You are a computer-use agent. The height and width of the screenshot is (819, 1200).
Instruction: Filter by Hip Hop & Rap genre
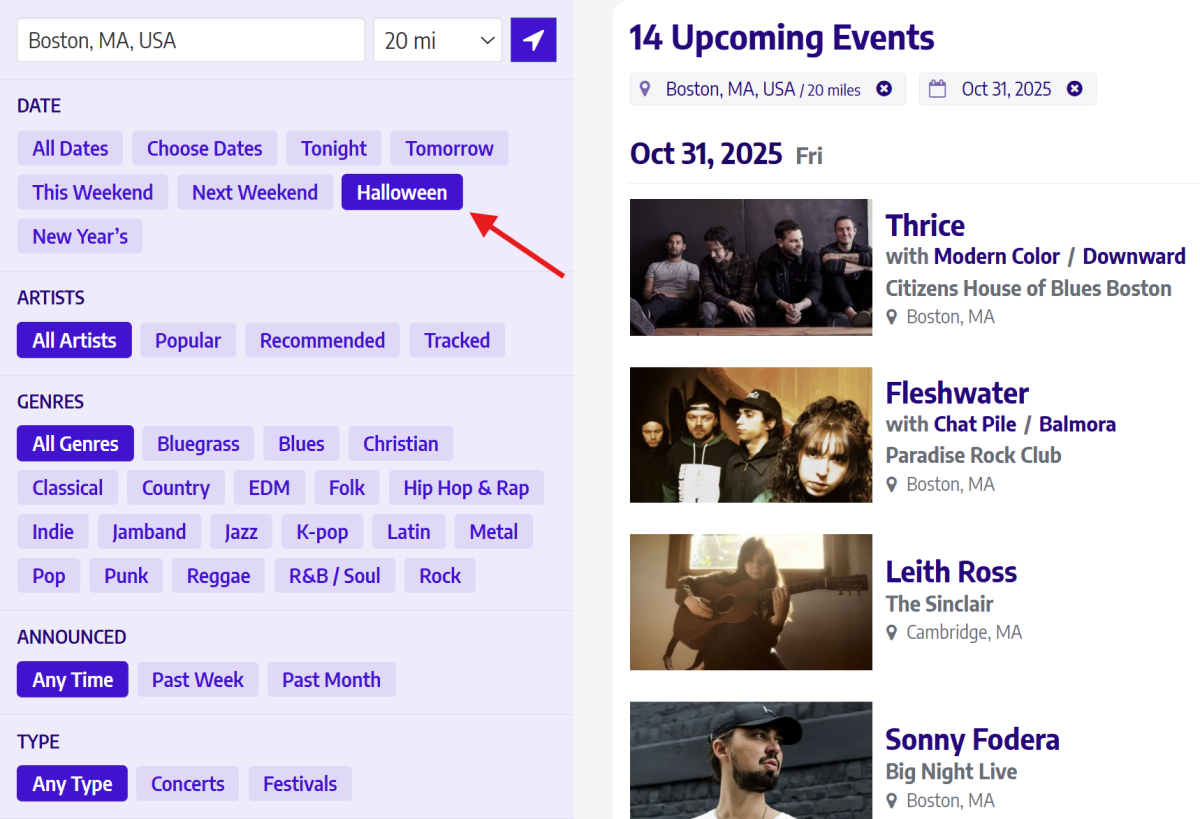point(466,488)
